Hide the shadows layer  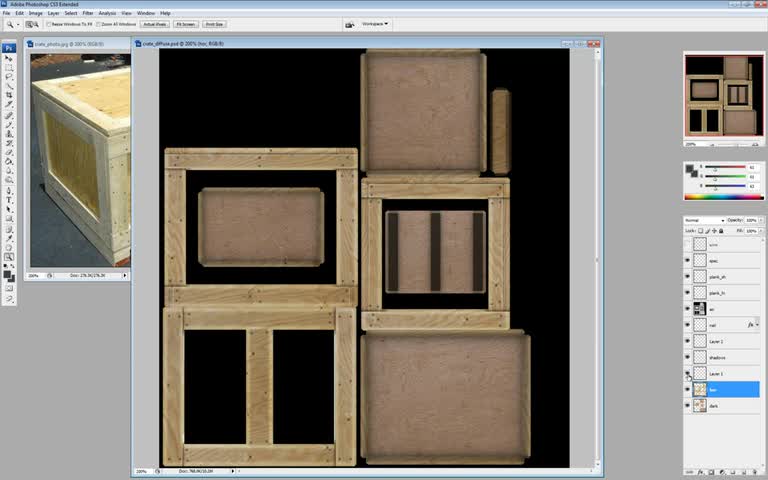pyautogui.click(x=687, y=357)
